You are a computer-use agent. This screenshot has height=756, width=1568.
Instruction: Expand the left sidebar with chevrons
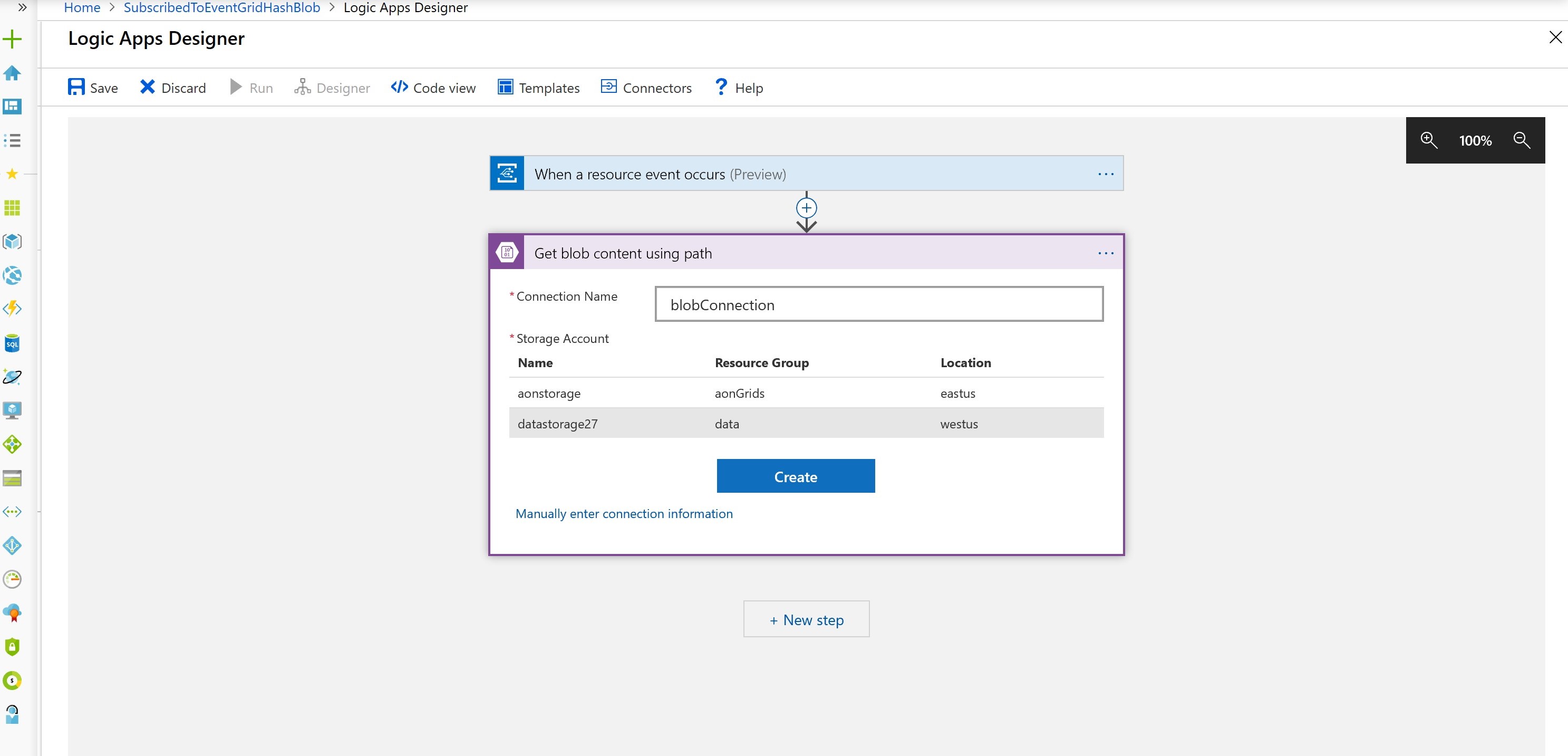pyautogui.click(x=23, y=7)
